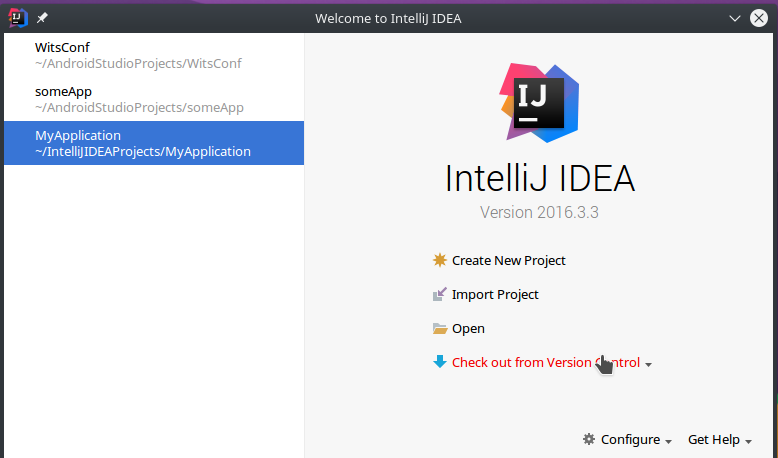Click the blue checkout download arrow icon

point(440,362)
